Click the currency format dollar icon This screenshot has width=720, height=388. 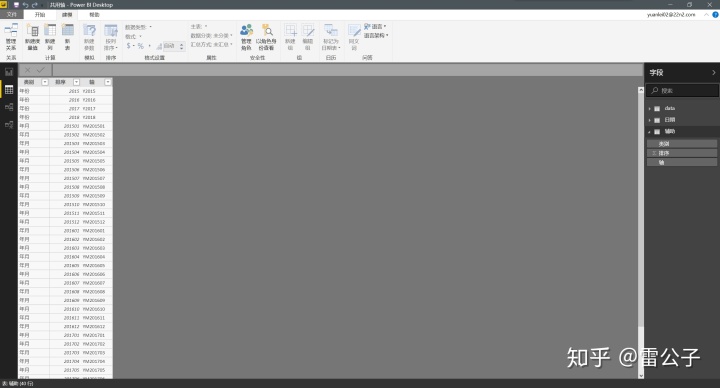pyautogui.click(x=129, y=46)
